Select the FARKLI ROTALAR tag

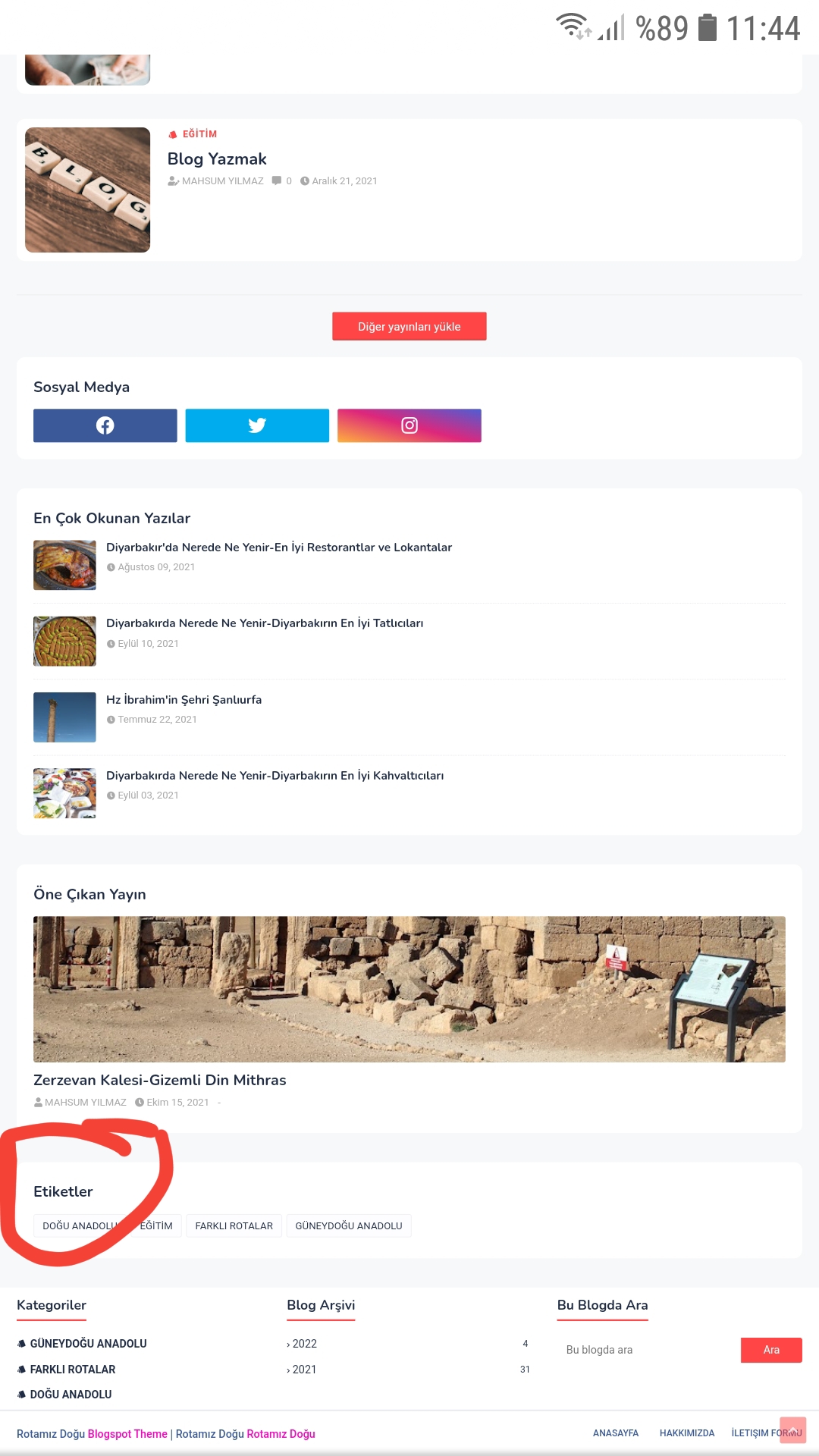234,1225
